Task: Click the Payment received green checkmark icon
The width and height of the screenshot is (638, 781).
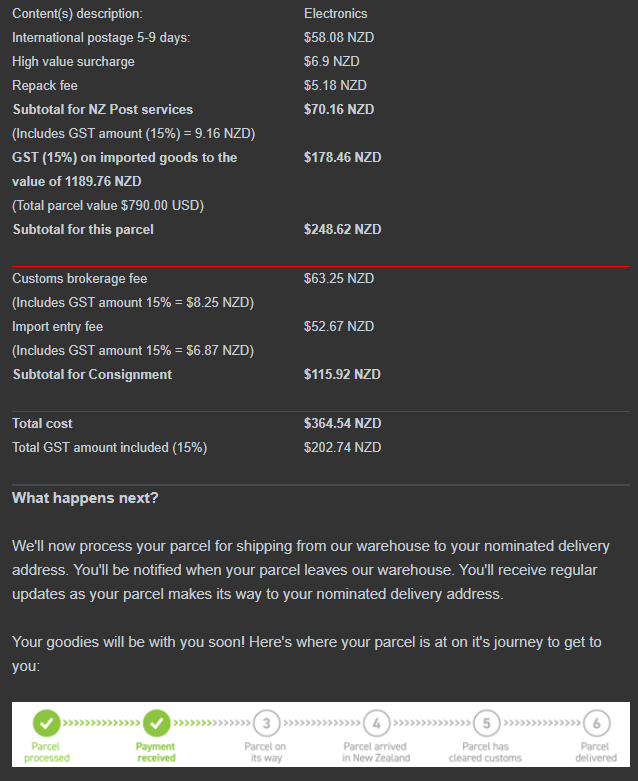Action: pos(156,722)
